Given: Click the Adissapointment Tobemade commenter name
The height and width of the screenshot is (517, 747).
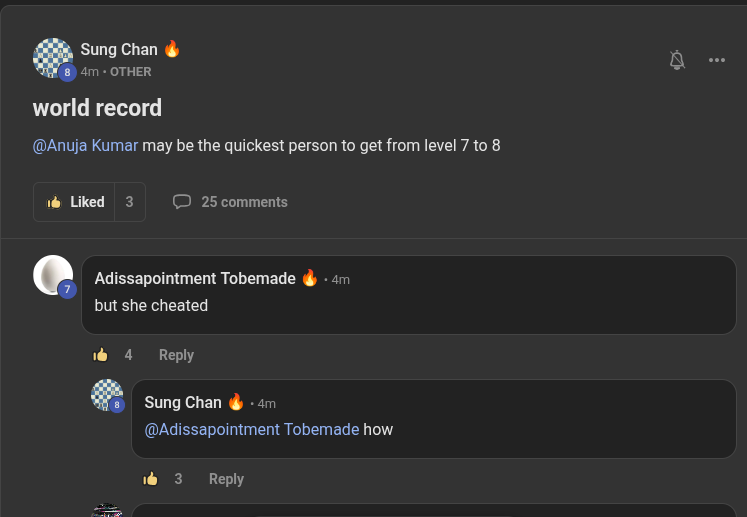Looking at the screenshot, I should click(x=195, y=278).
